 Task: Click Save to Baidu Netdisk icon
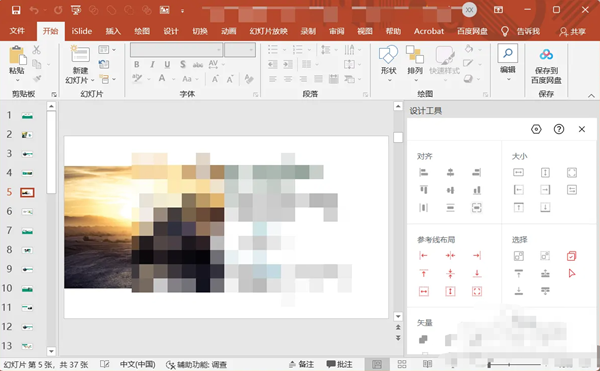click(x=546, y=55)
